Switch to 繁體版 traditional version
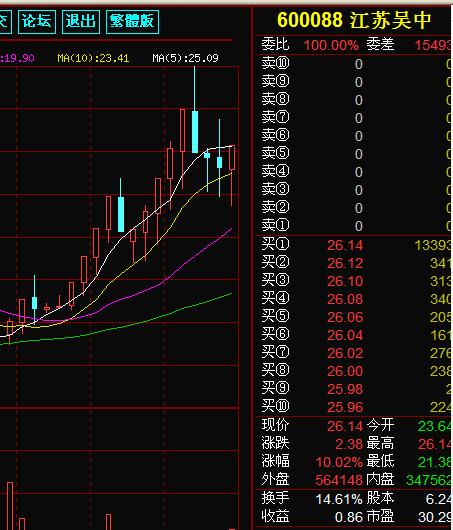The height and width of the screenshot is (530, 453). click(132, 22)
